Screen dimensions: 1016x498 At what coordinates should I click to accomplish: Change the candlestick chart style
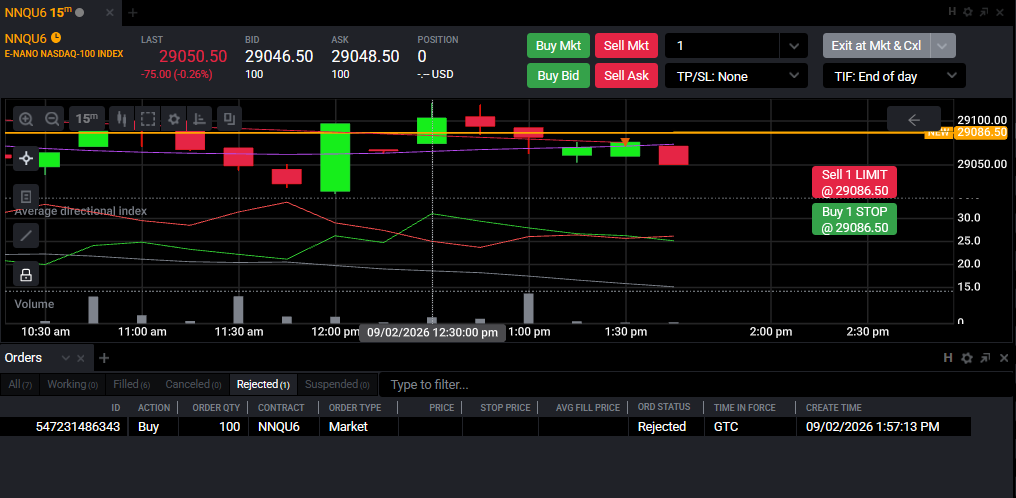pos(121,119)
